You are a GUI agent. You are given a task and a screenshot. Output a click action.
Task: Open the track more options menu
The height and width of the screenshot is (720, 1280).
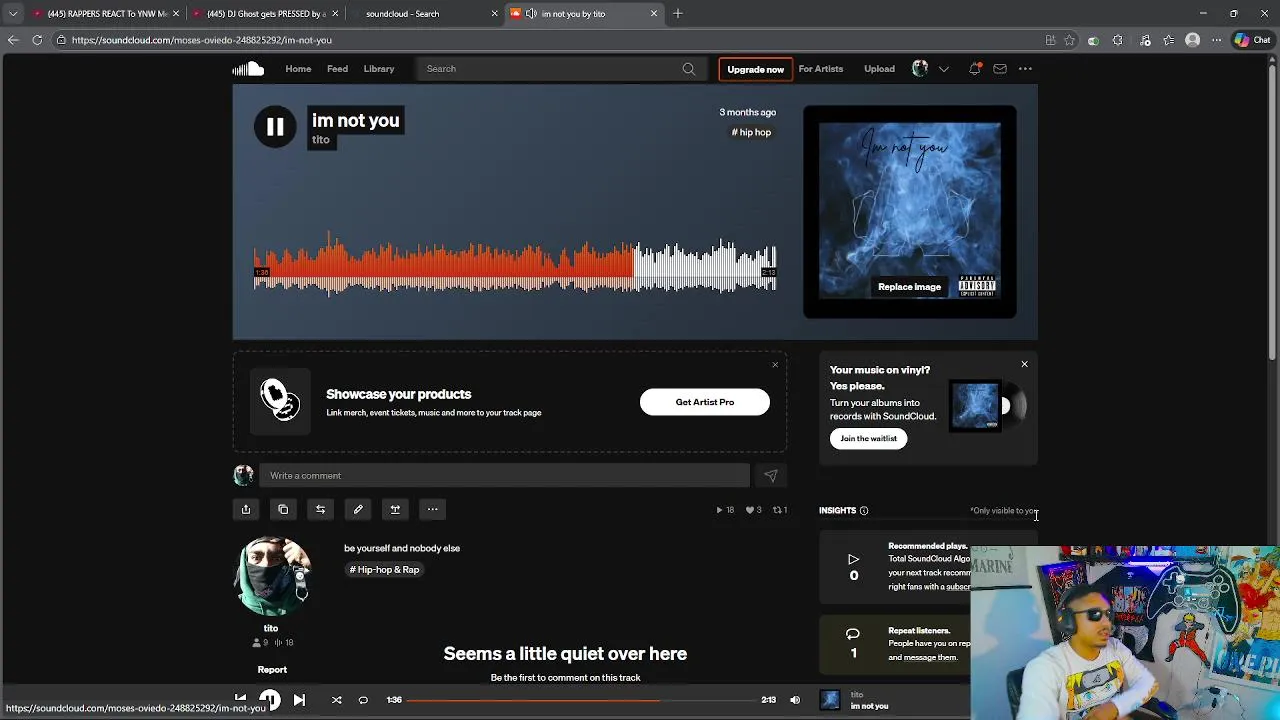pos(433,510)
